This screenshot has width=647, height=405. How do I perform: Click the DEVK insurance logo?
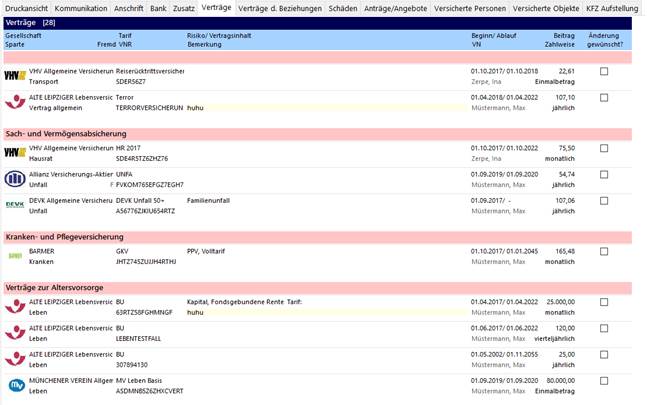[15, 205]
